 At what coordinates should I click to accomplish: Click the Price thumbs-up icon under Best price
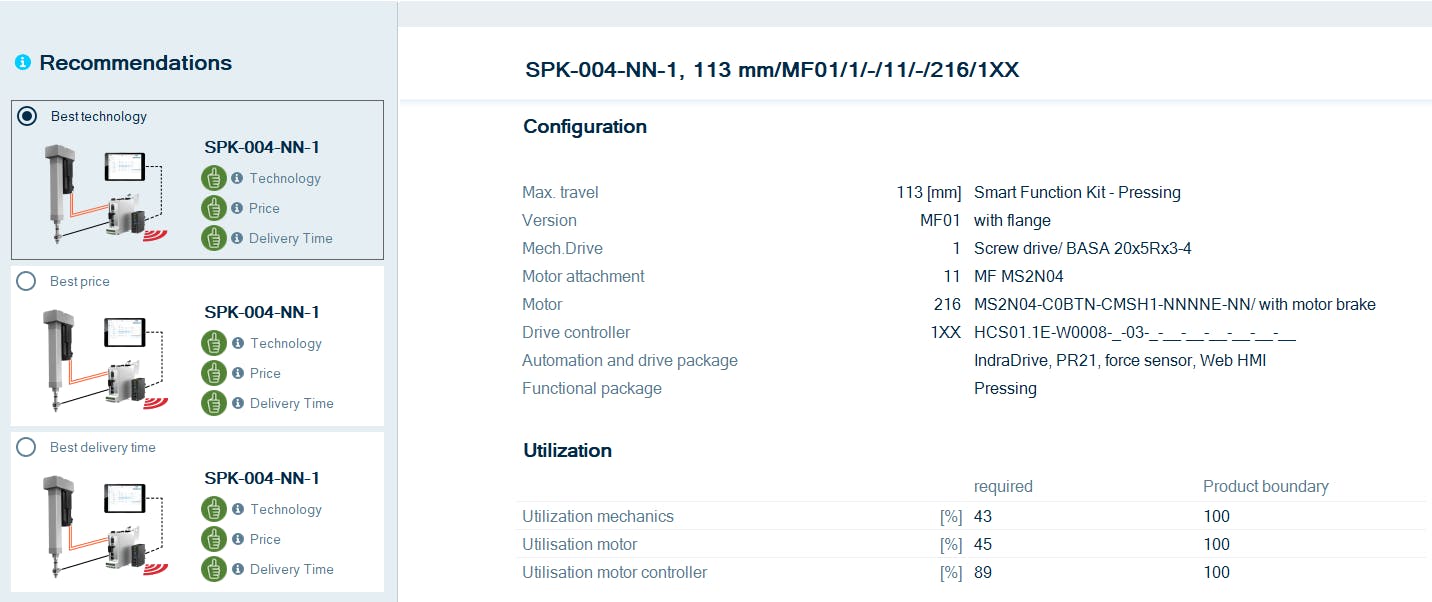pos(213,373)
